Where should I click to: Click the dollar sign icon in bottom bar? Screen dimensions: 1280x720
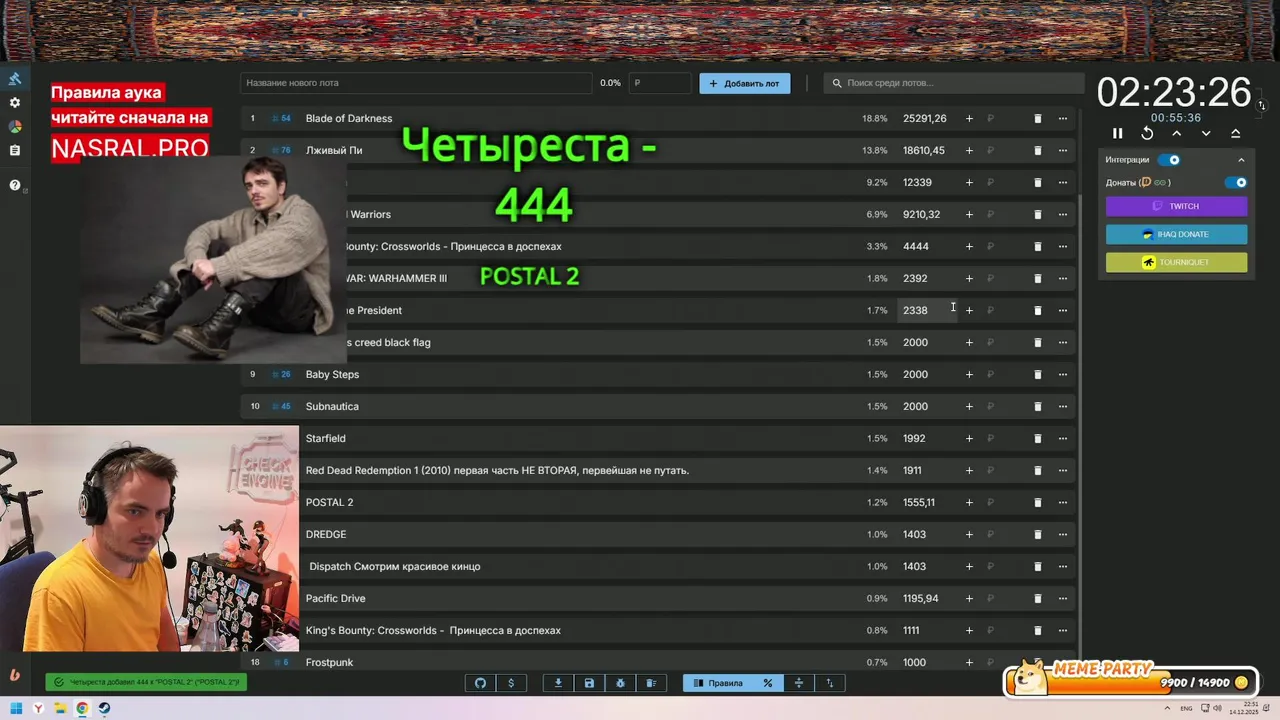[511, 683]
